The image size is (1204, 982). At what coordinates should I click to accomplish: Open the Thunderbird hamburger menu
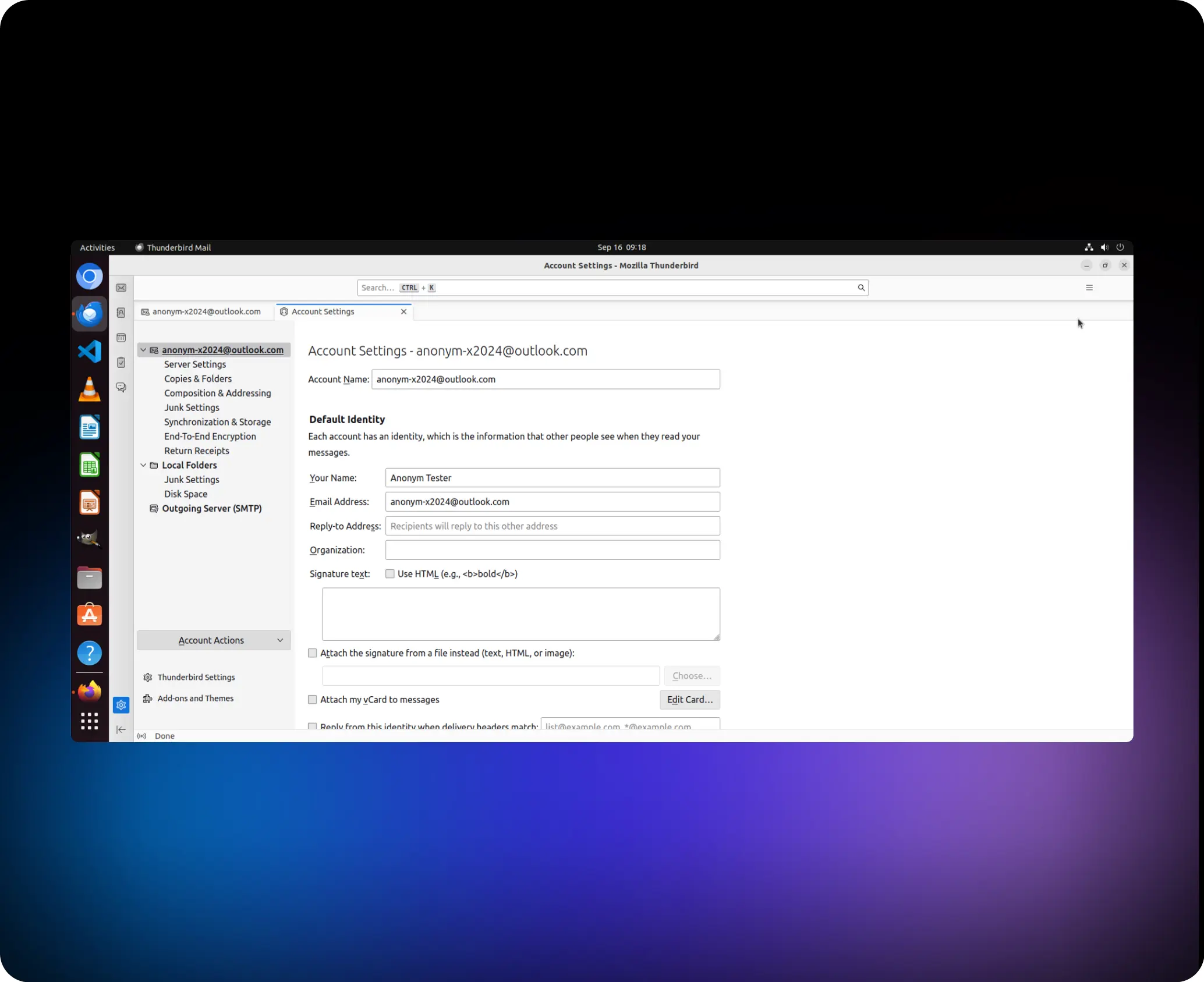[x=1089, y=288]
